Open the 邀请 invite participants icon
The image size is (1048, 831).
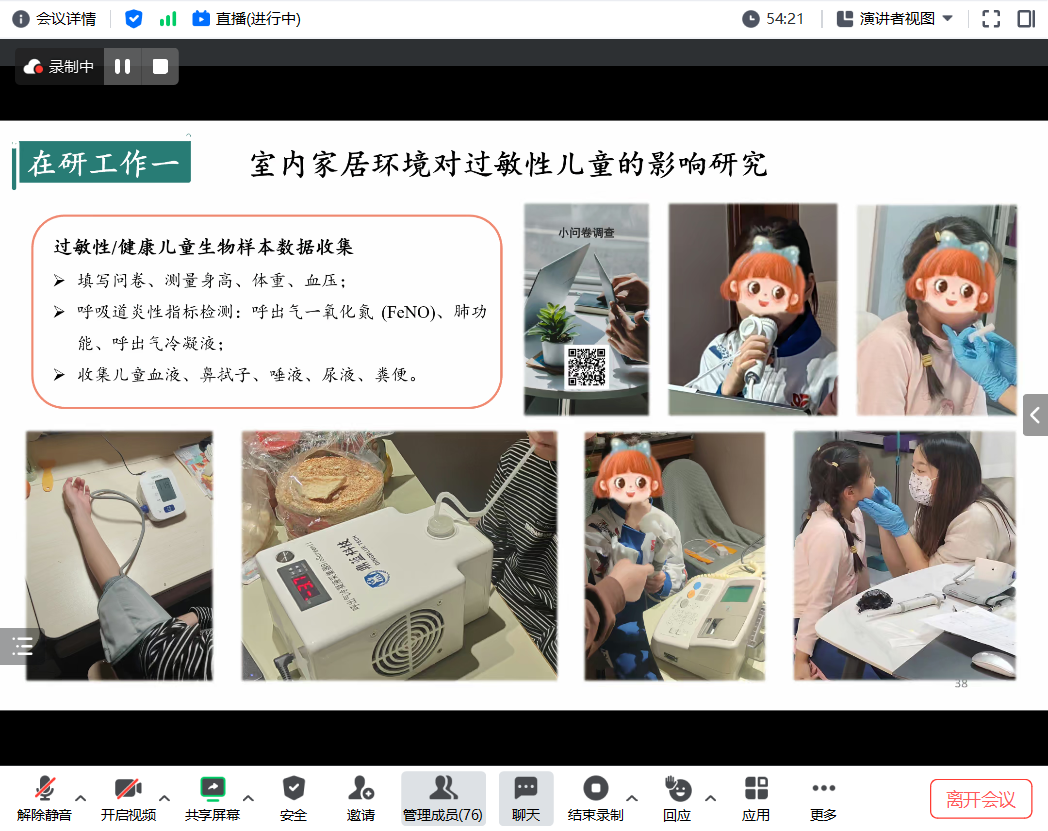click(x=361, y=798)
